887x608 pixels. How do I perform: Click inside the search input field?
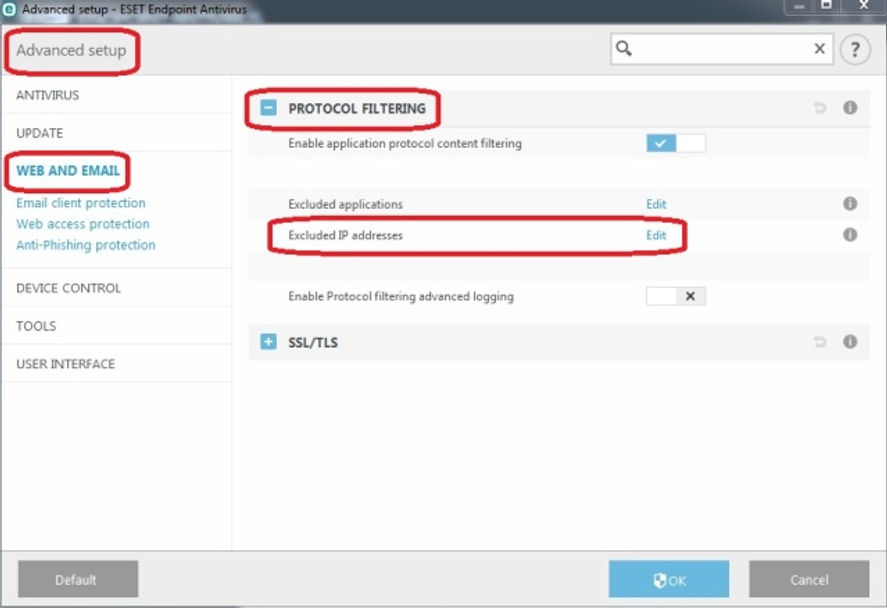[721, 49]
